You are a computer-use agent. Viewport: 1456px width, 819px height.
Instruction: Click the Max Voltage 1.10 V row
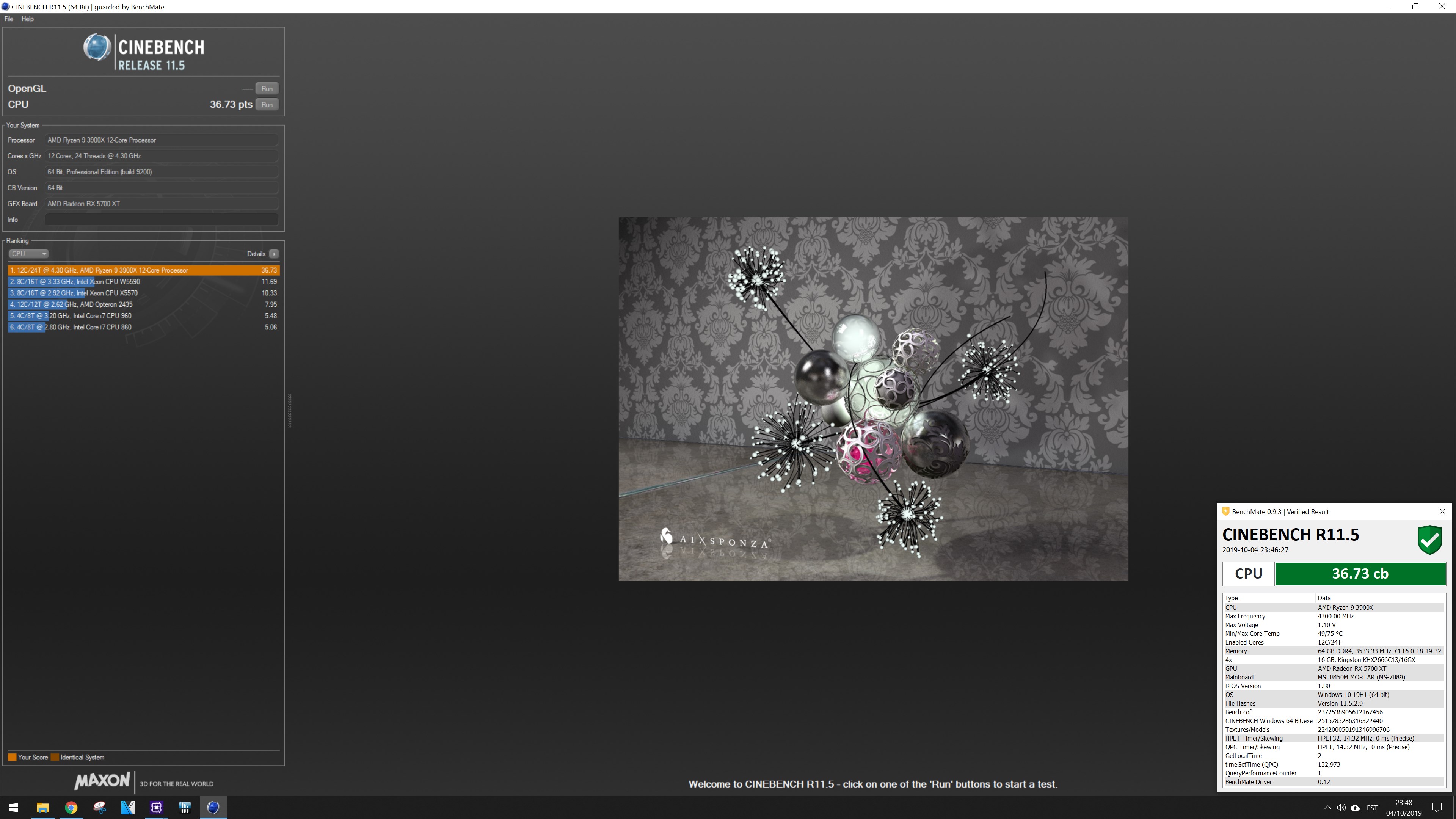[x=1334, y=625]
